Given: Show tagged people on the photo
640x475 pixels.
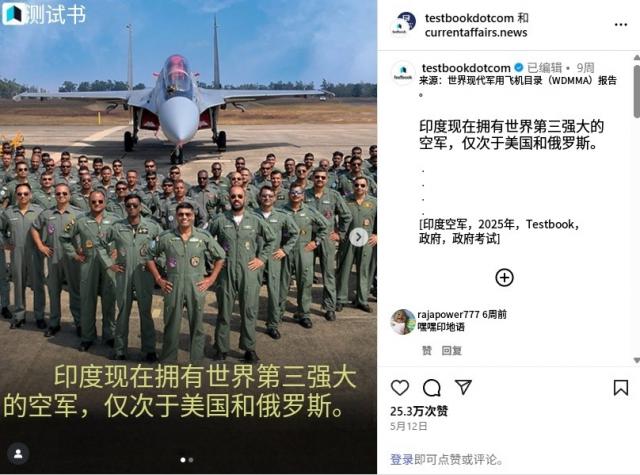Looking at the screenshot, I should [x=18, y=454].
